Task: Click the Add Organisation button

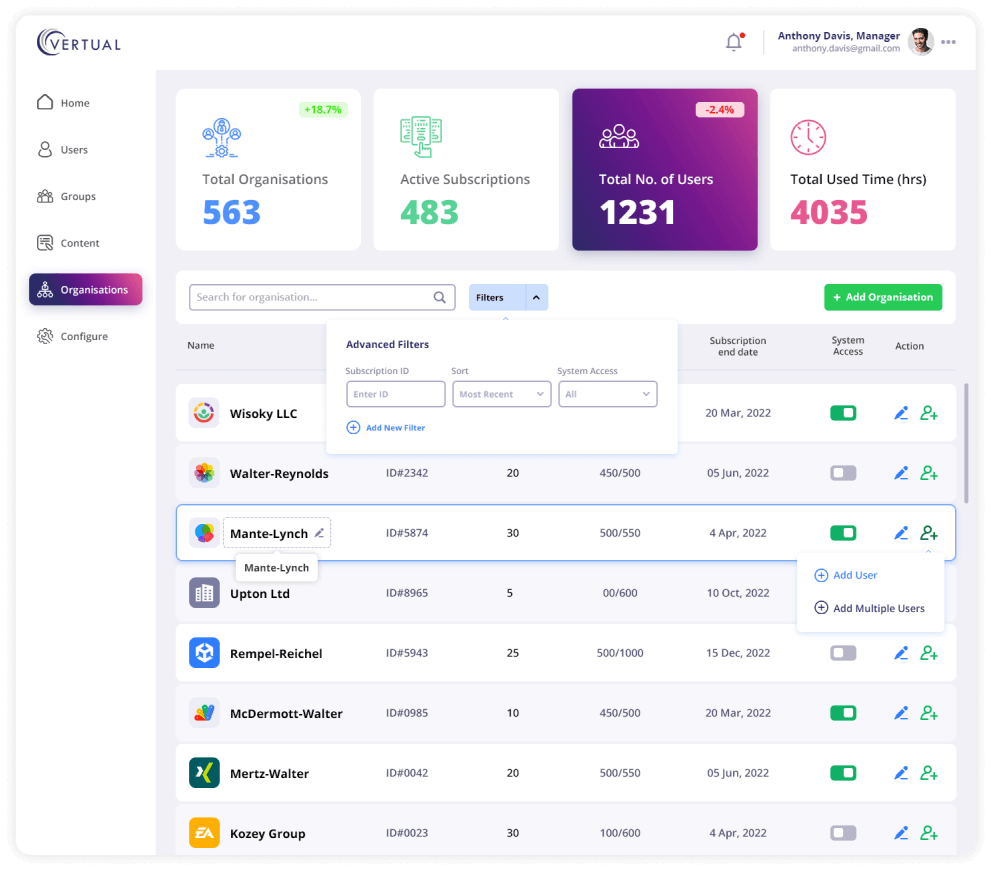Action: click(x=883, y=297)
